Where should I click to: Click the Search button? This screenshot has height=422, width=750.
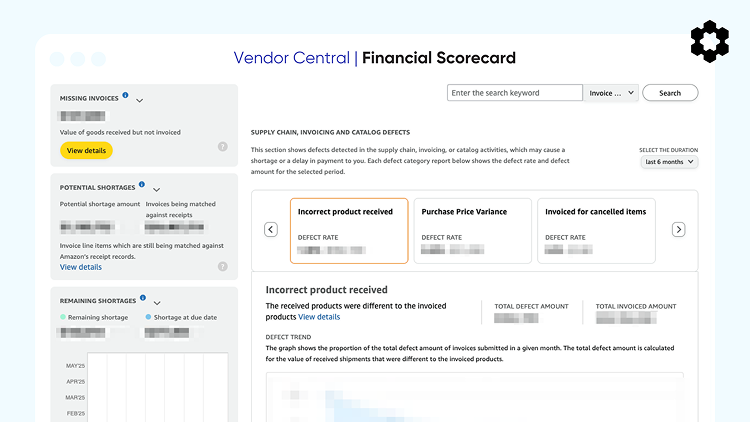(x=670, y=93)
